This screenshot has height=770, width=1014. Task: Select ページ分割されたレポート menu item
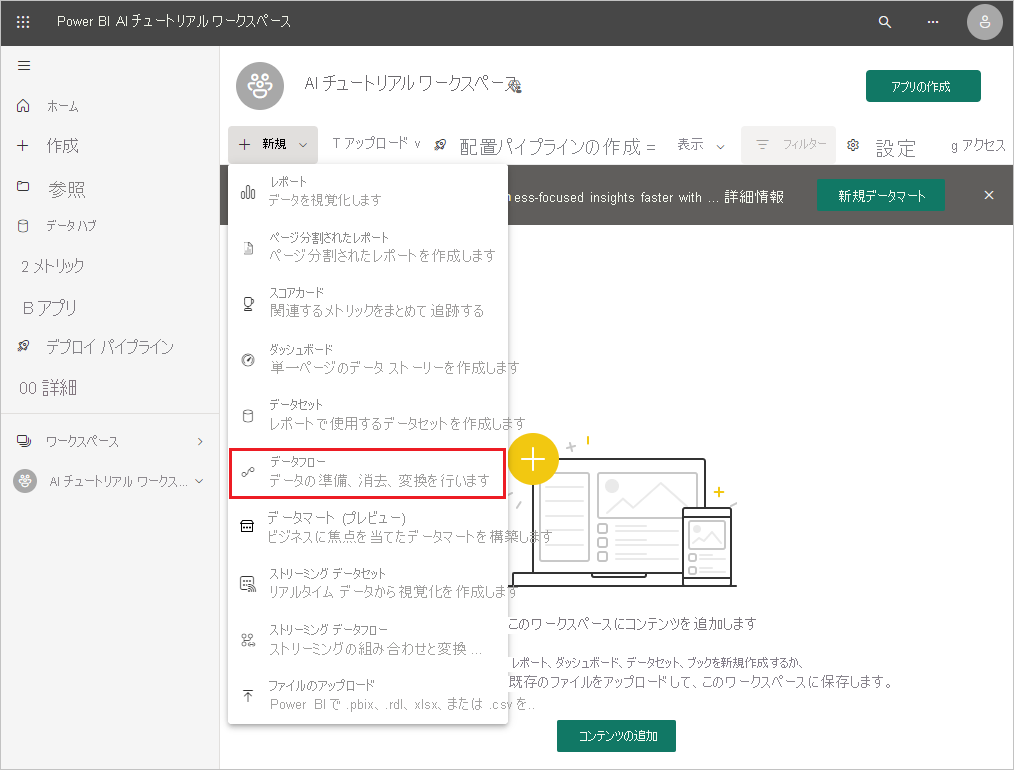tap(368, 247)
